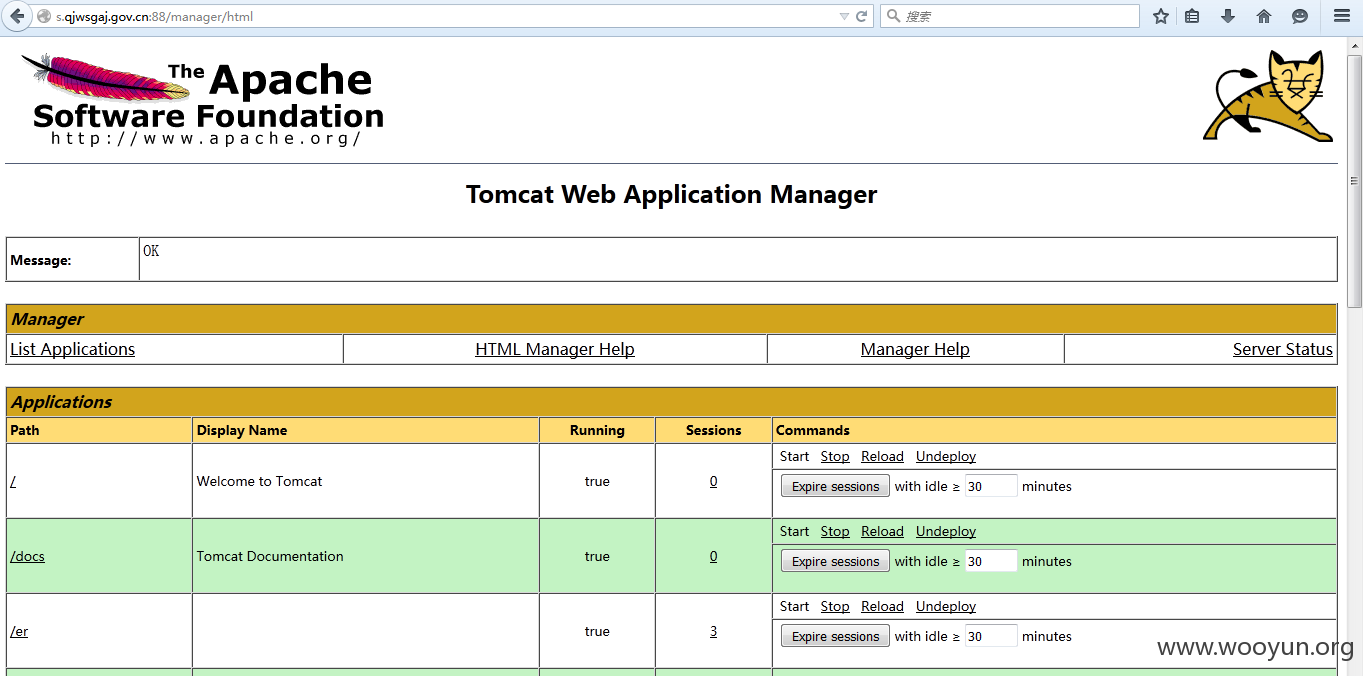Open the /docs application path
This screenshot has height=676, width=1363.
click(27, 556)
